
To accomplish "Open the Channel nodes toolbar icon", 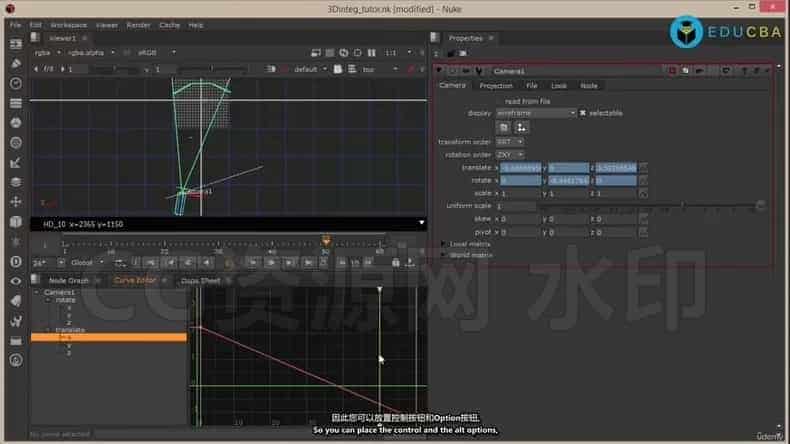I will 16,103.
